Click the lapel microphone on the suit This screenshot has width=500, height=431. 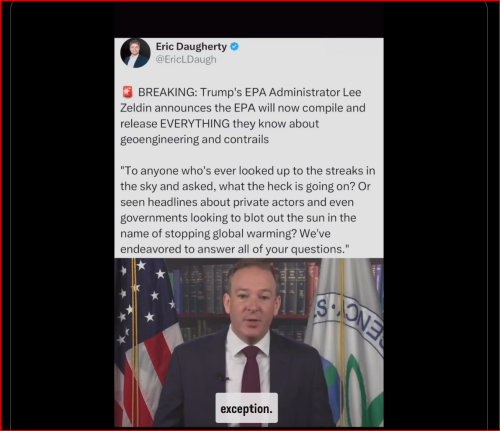tap(222, 377)
